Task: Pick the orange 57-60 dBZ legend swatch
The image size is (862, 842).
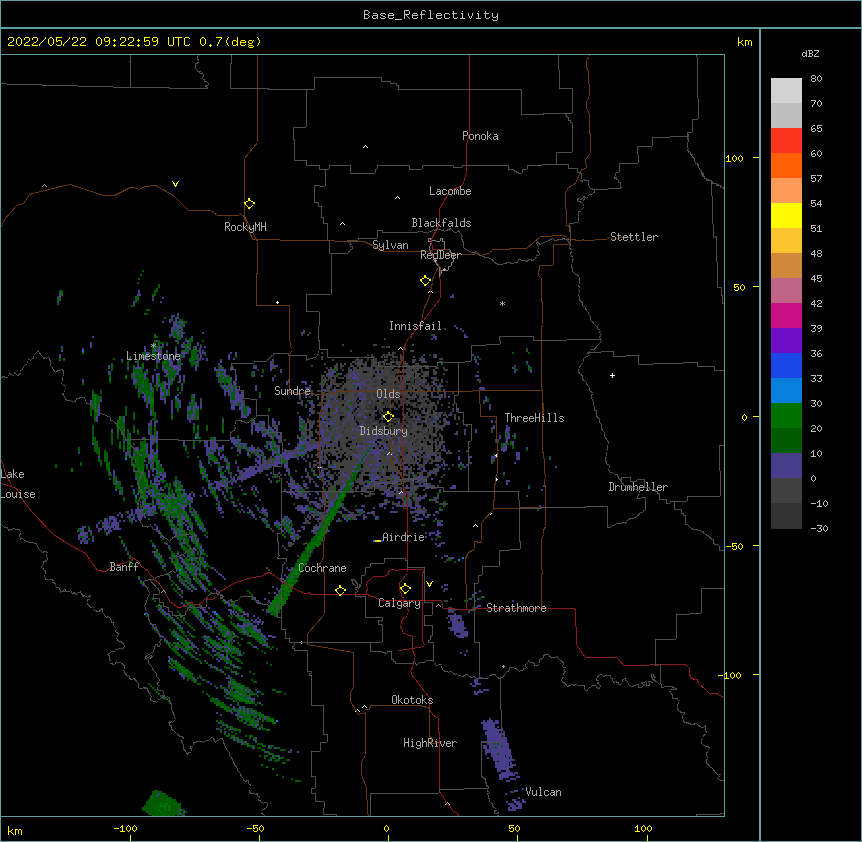Action: (x=786, y=165)
